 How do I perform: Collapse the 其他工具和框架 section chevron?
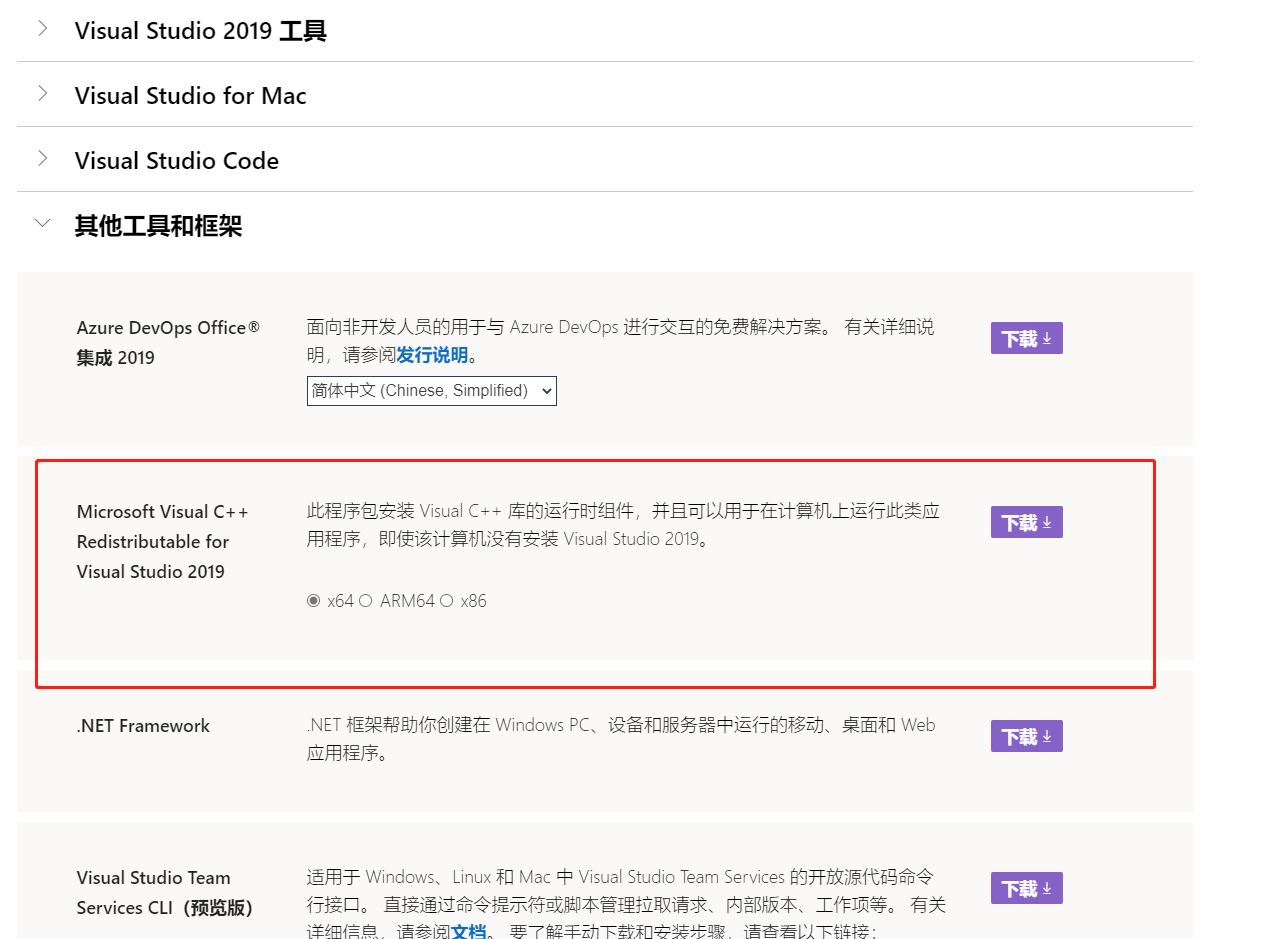point(42,224)
